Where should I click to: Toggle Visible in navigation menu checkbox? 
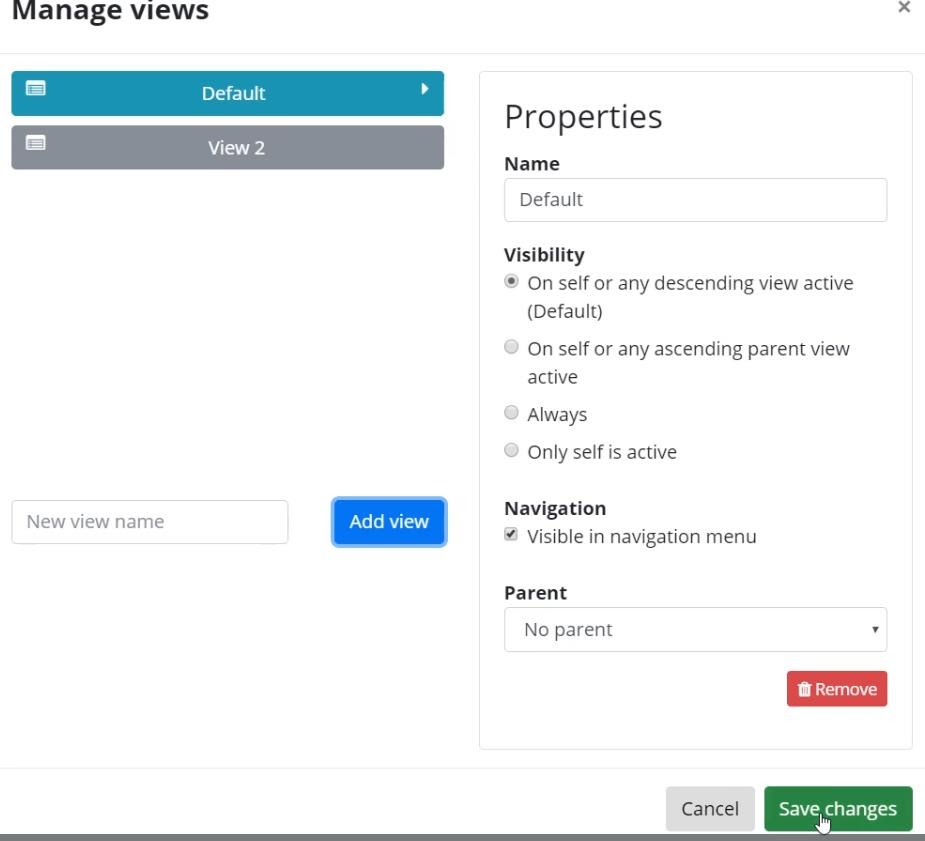coord(511,535)
